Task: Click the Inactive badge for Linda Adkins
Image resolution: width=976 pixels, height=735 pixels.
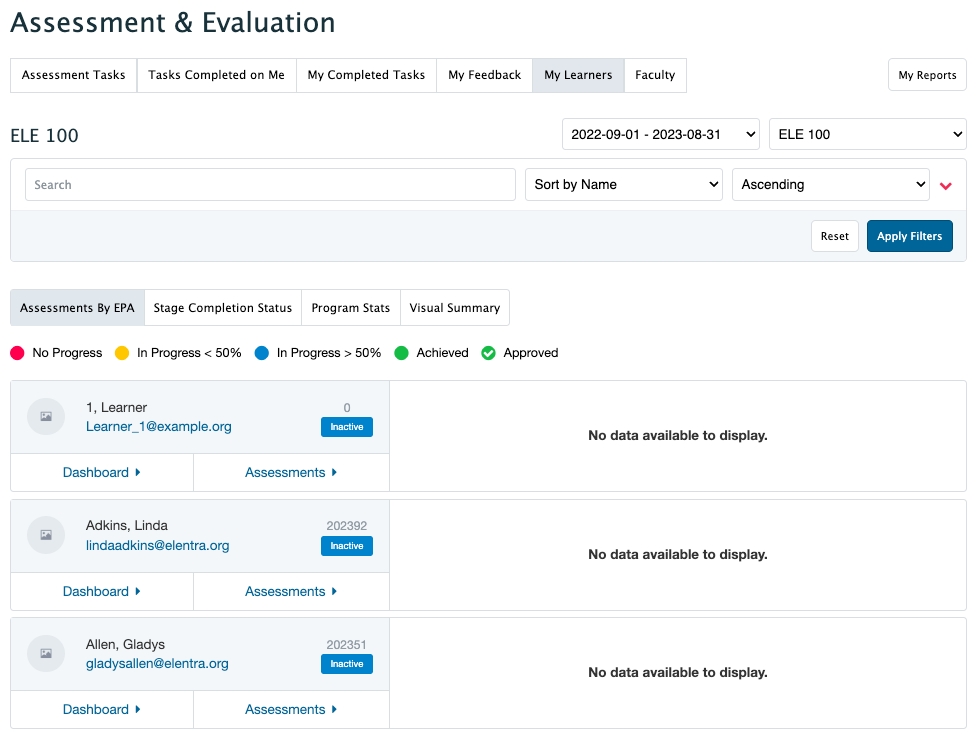Action: (347, 546)
